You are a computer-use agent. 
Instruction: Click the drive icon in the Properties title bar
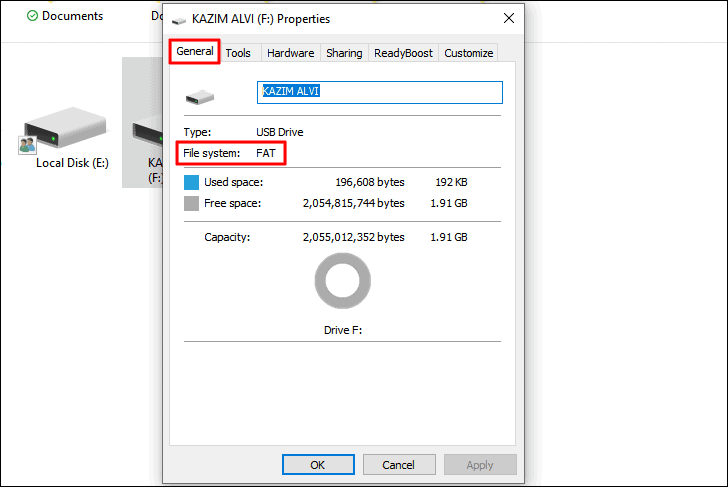[179, 20]
